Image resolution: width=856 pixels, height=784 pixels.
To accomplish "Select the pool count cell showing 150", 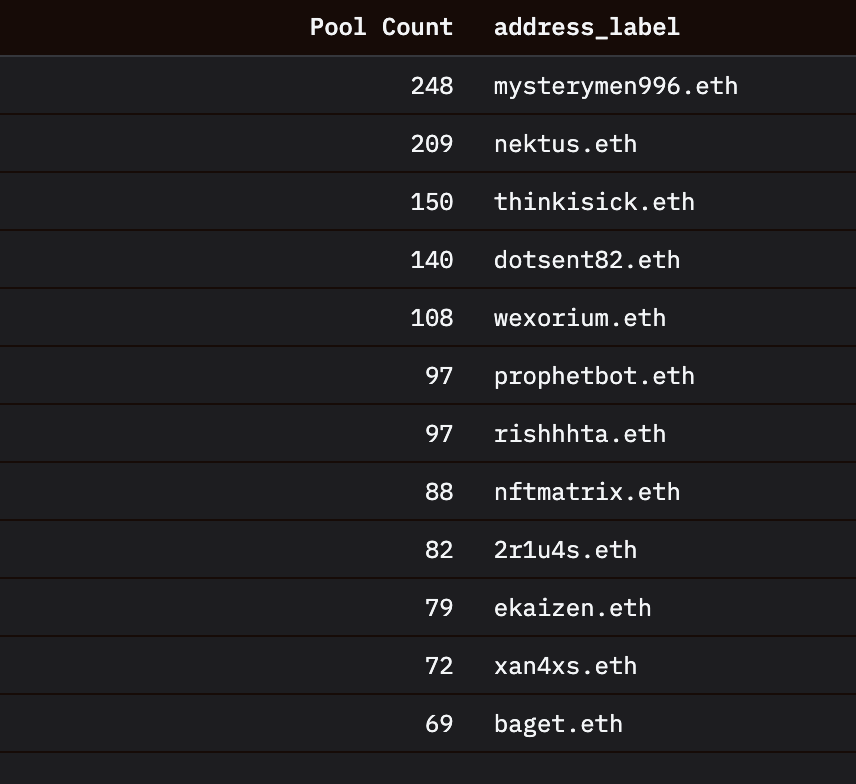I will [431, 202].
